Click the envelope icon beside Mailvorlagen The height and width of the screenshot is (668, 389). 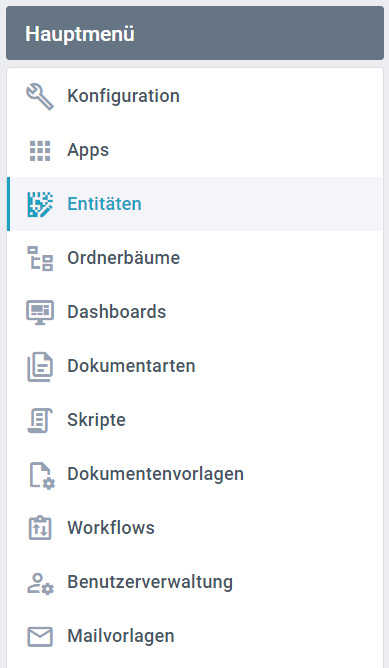point(40,636)
